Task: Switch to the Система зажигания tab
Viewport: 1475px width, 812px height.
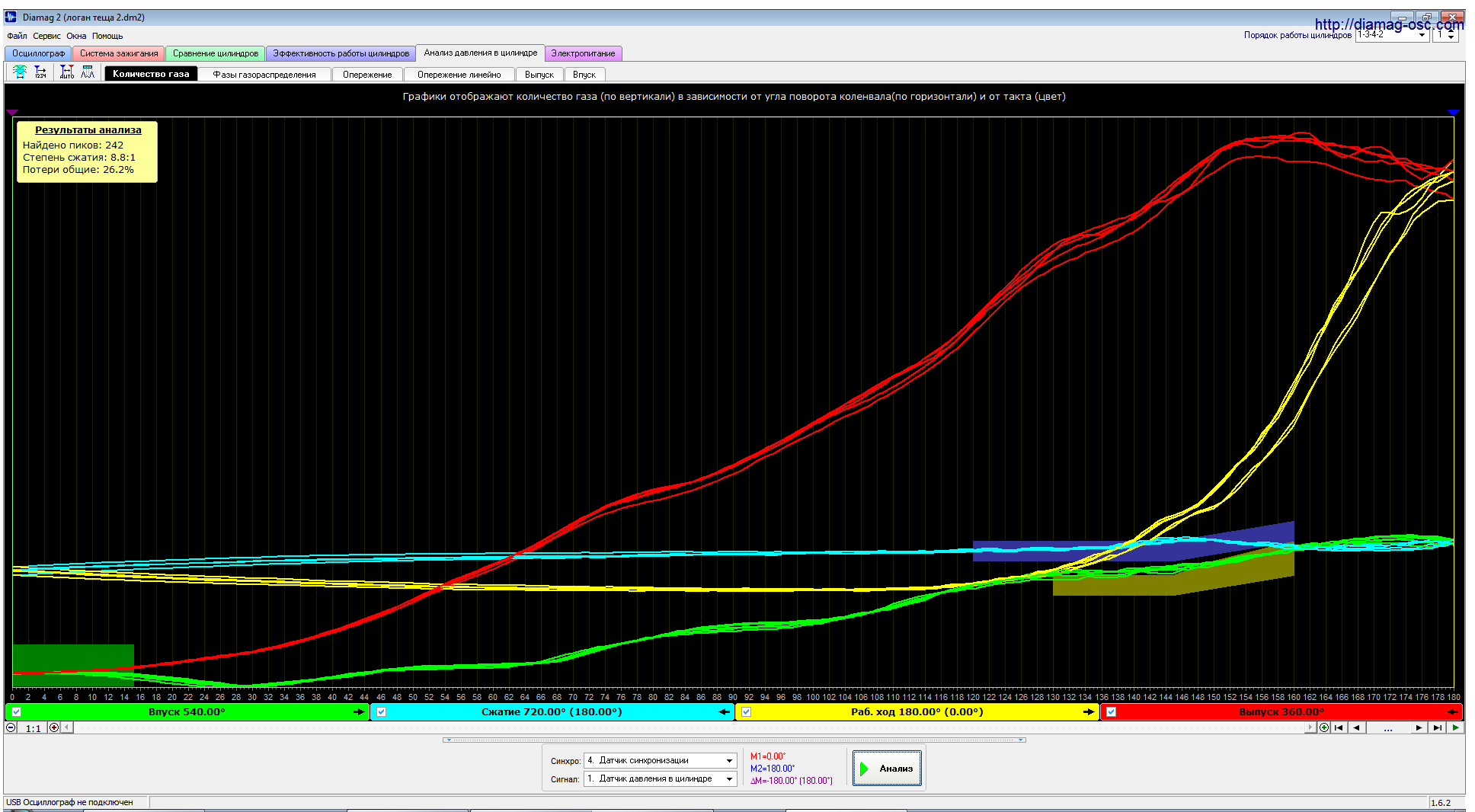Action: pos(119,53)
